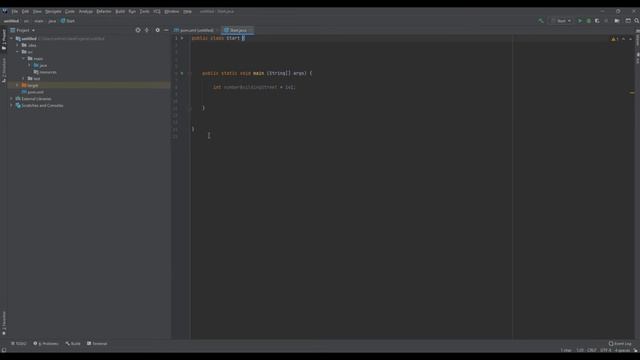Click the tool window toggle icon in the bottom-left corner
Screen dimensions: 640x360
(4, 350)
